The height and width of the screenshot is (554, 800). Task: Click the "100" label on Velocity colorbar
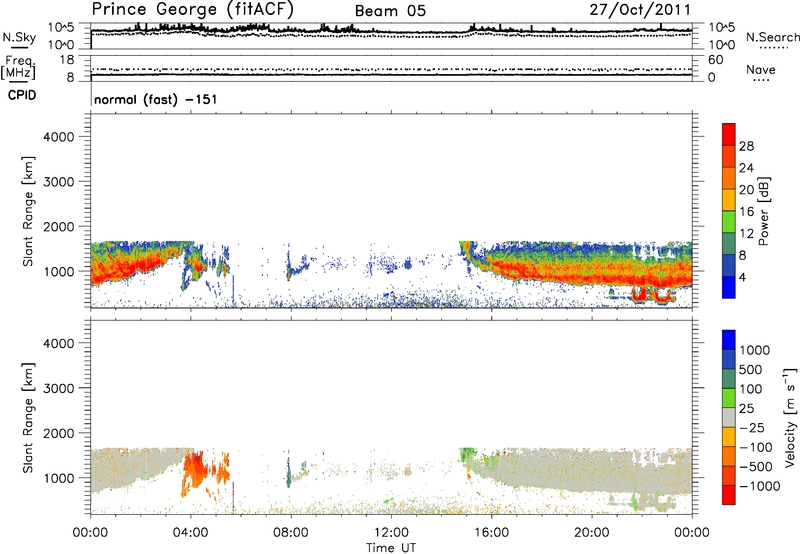[x=751, y=389]
